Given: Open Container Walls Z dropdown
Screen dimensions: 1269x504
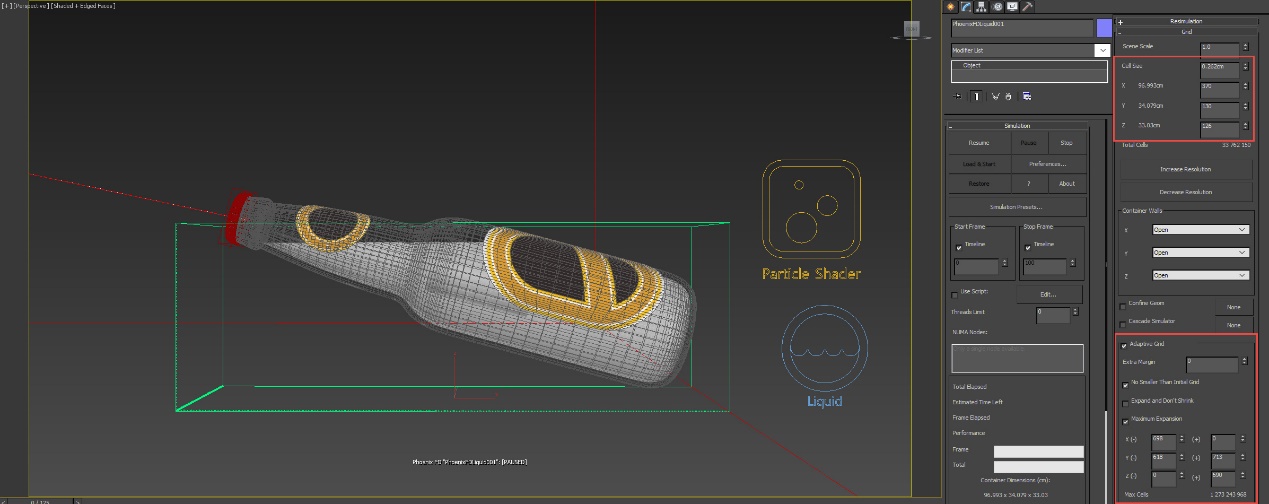Looking at the screenshot, I should click(1200, 275).
